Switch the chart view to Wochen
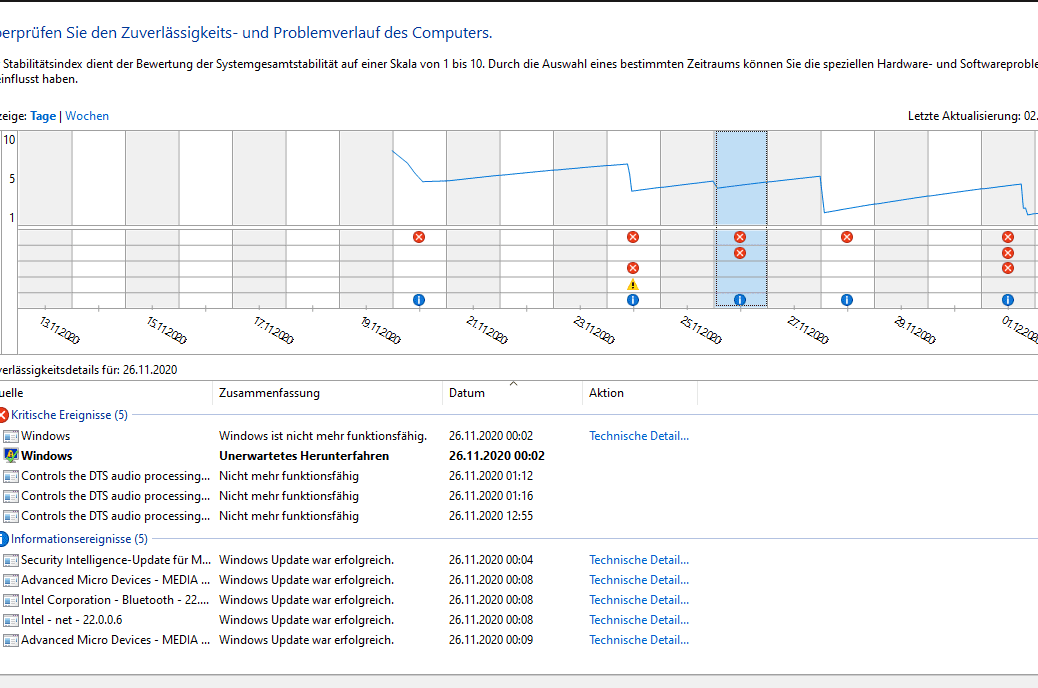The image size is (1038, 688). point(87,116)
